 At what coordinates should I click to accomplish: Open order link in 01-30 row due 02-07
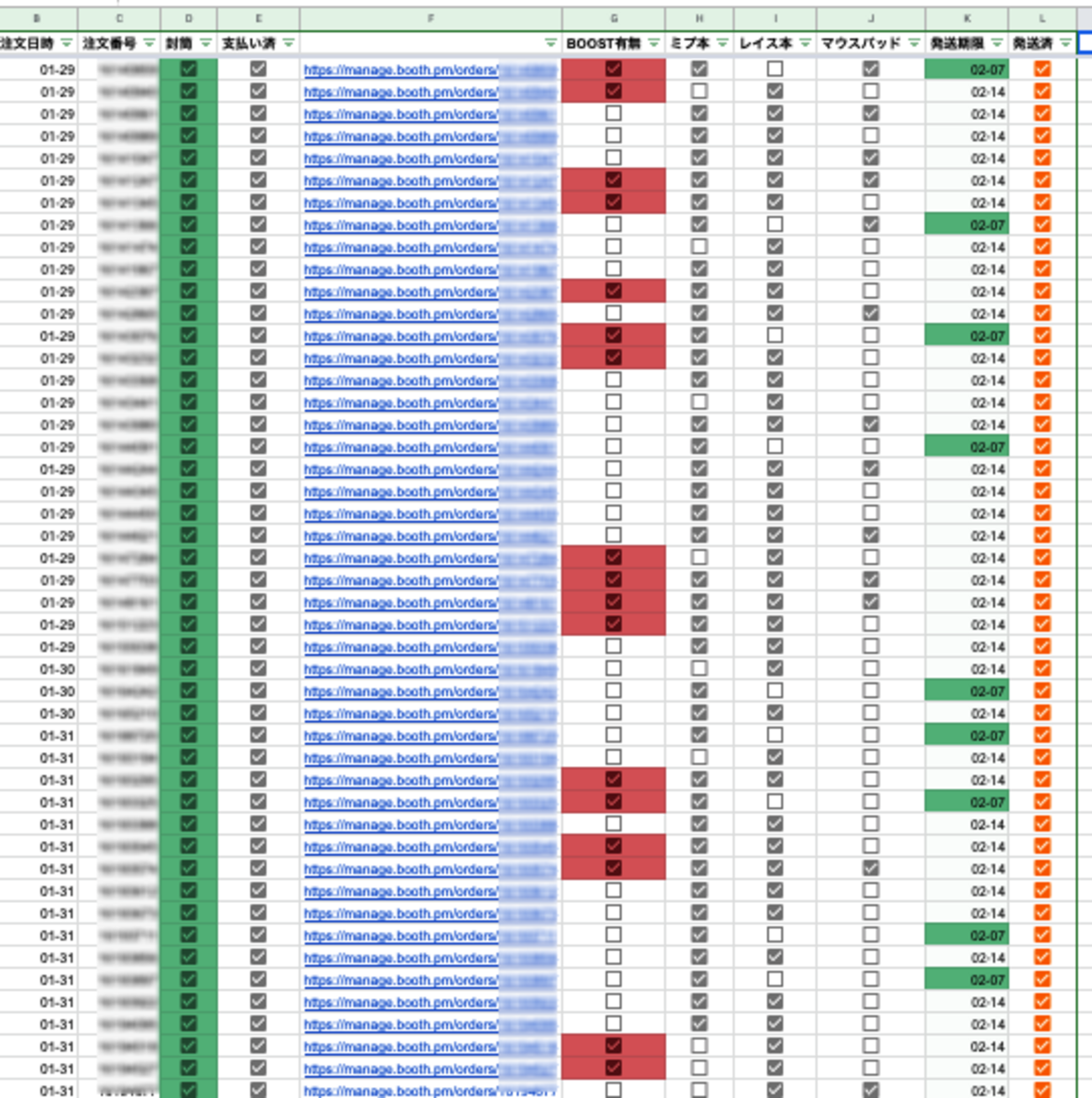(430, 691)
